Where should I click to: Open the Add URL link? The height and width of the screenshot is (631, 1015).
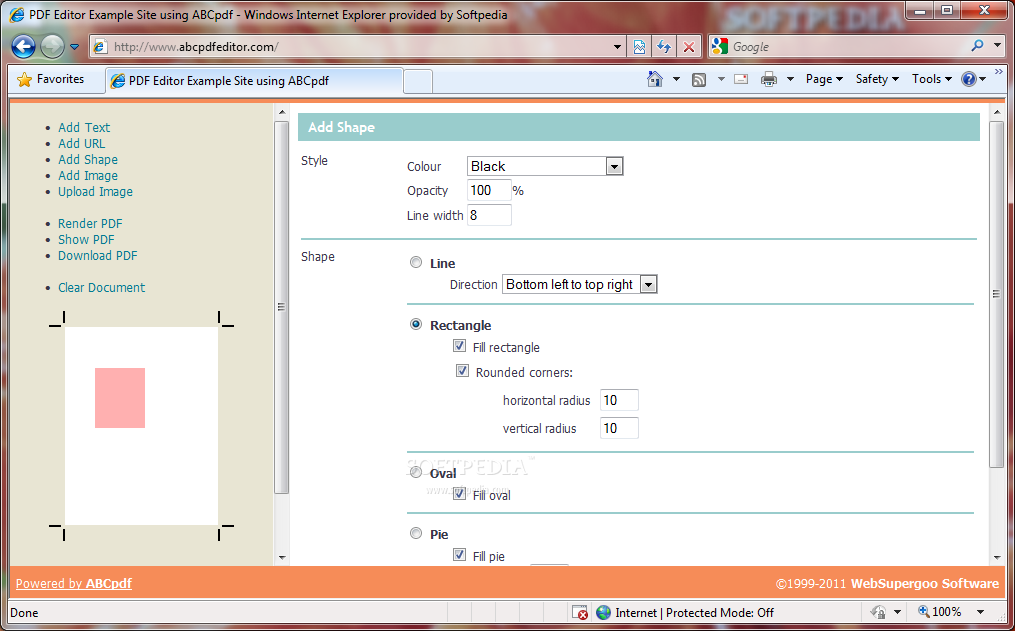click(82, 144)
